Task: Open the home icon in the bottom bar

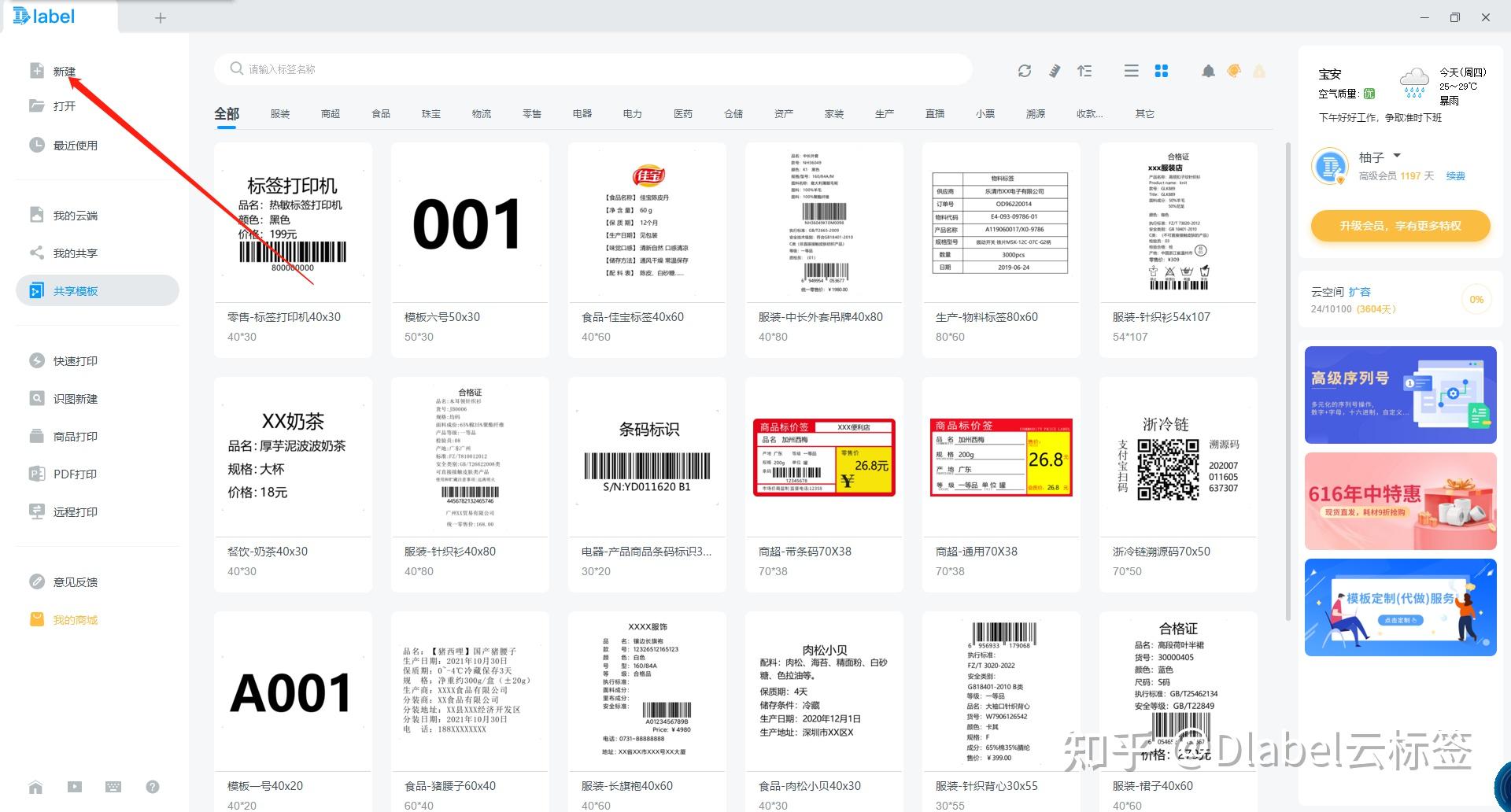Action: (x=35, y=787)
